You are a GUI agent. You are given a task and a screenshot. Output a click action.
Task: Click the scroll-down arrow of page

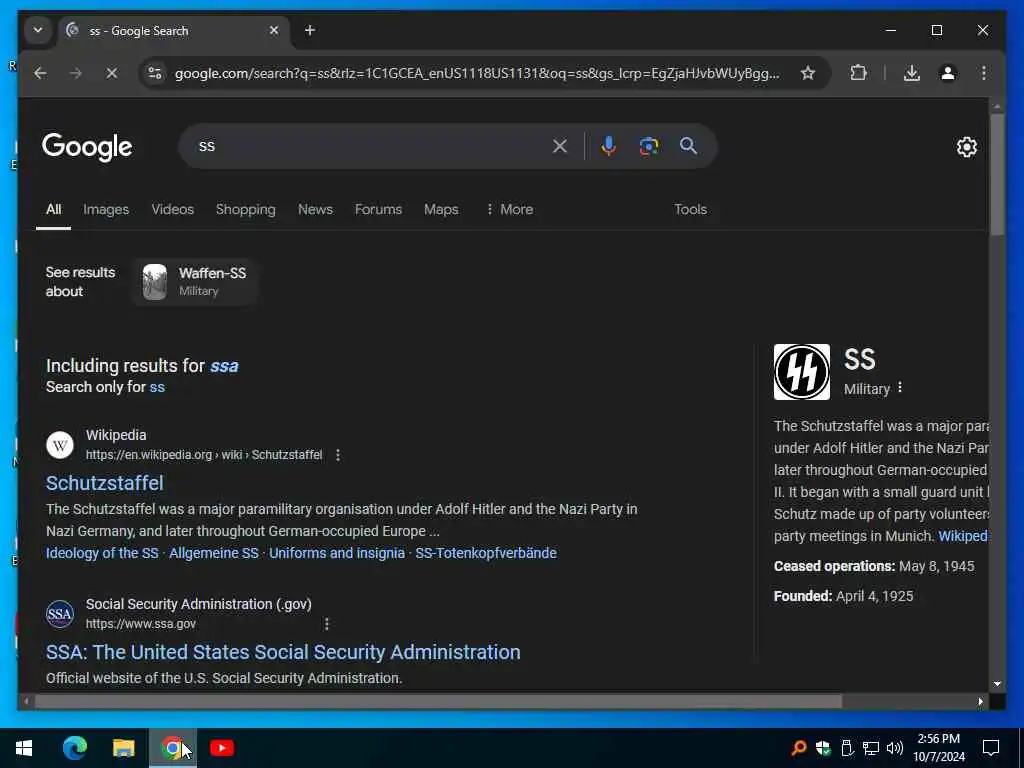point(997,684)
